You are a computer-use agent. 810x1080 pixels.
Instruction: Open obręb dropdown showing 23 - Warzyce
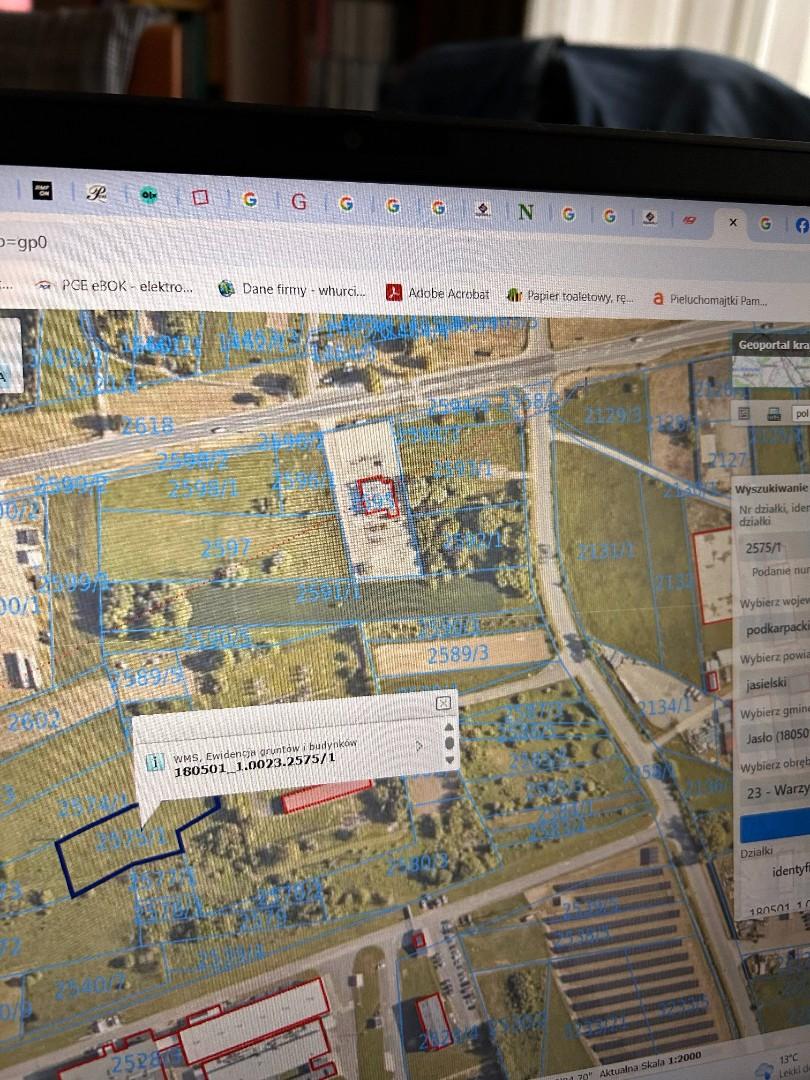point(776,791)
